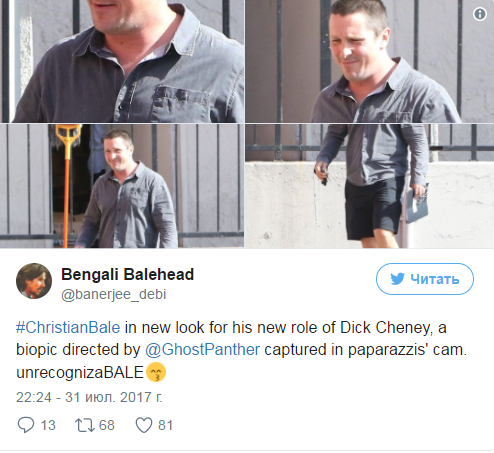
Task: Click the kissing face emoji
Action: pos(156,372)
